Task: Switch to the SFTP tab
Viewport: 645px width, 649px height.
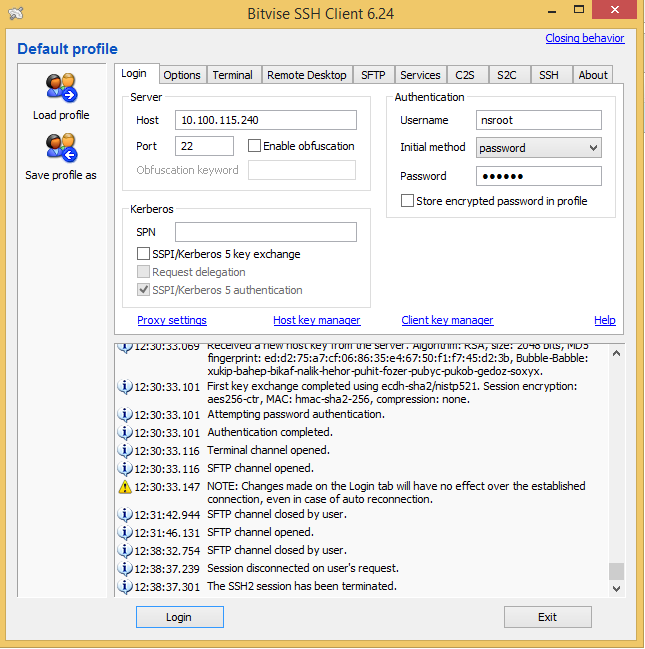Action: 373,75
